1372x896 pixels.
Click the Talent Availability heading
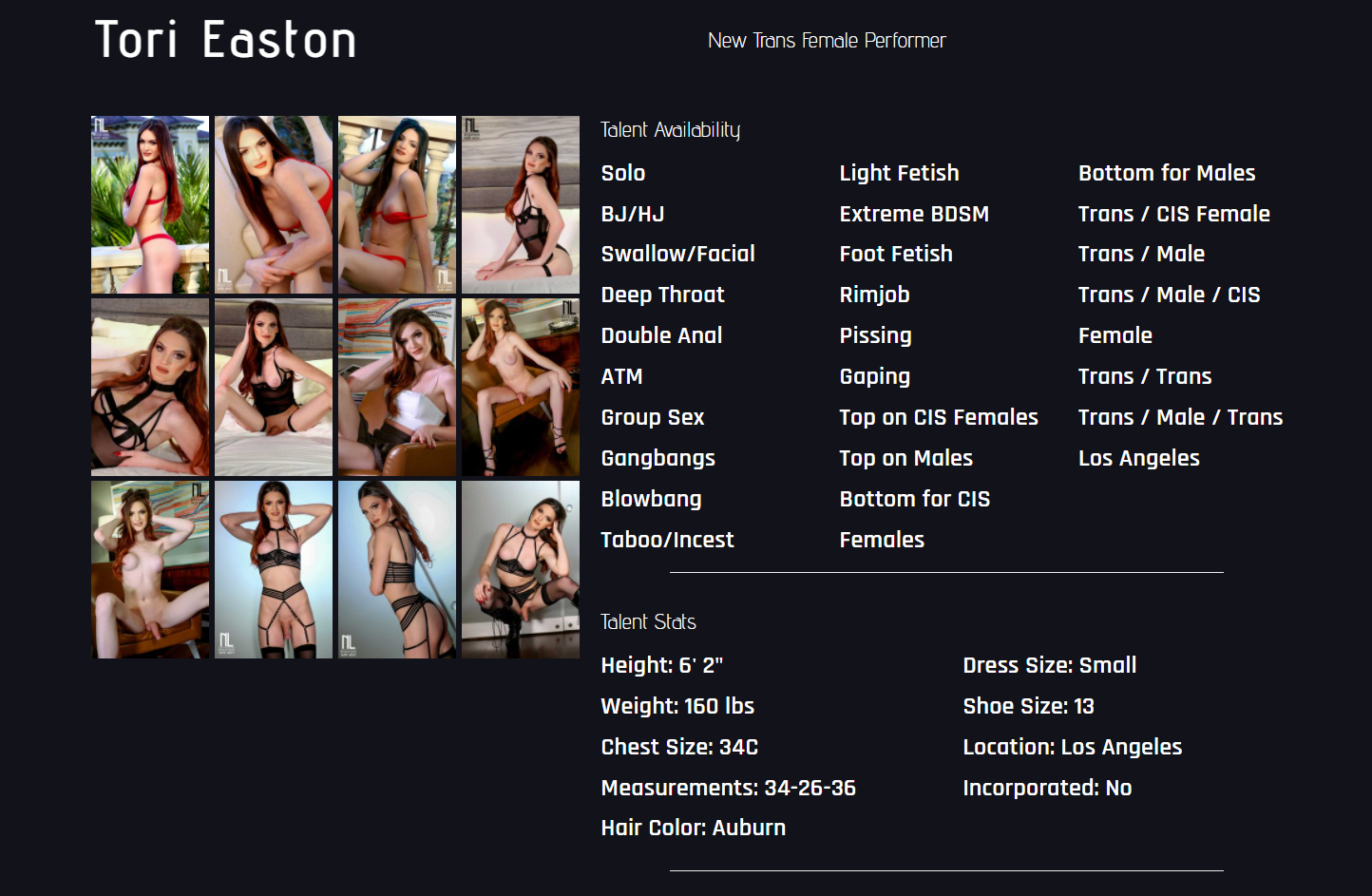coord(670,130)
